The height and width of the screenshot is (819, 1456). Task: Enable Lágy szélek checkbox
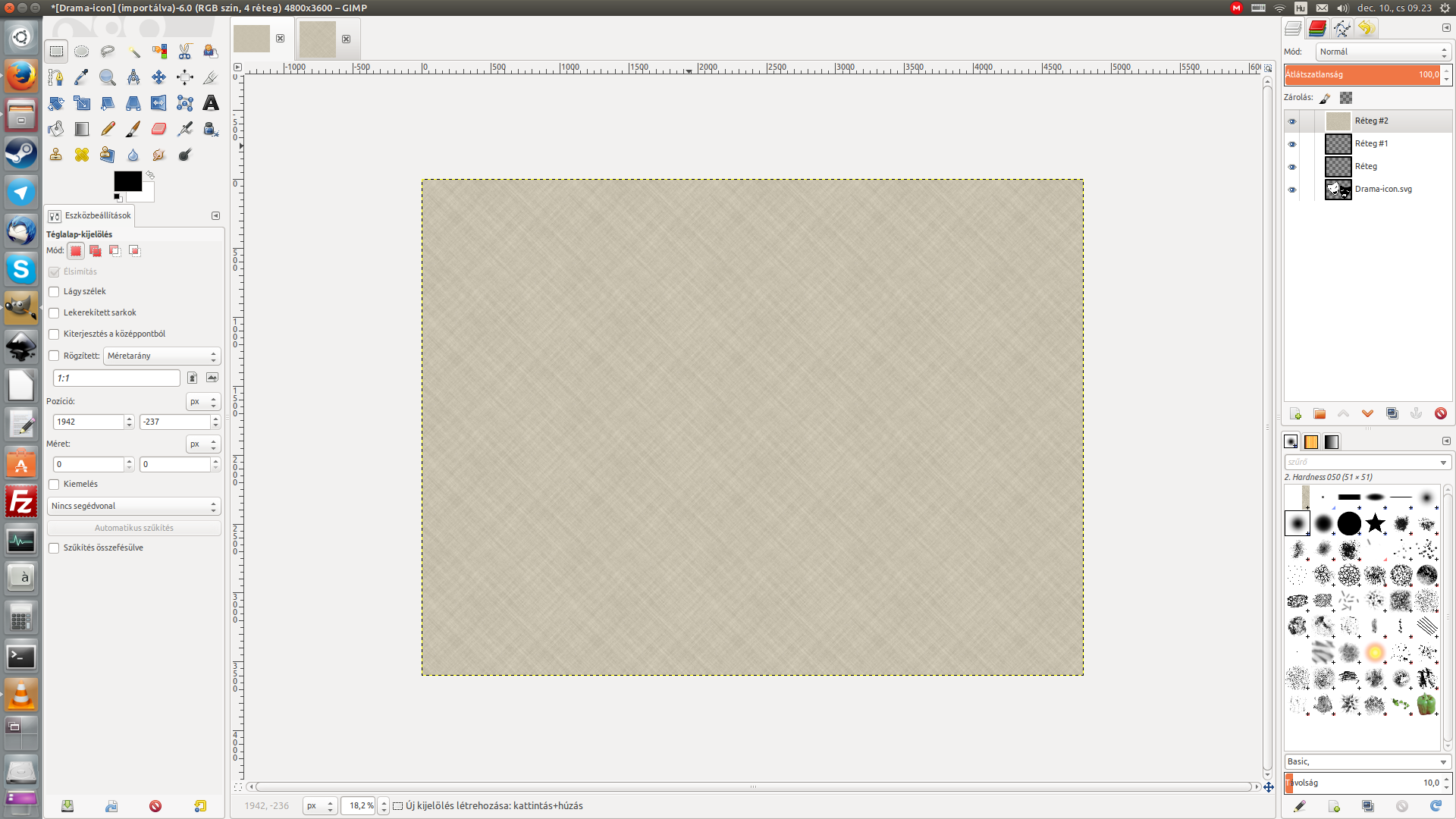tap(54, 292)
